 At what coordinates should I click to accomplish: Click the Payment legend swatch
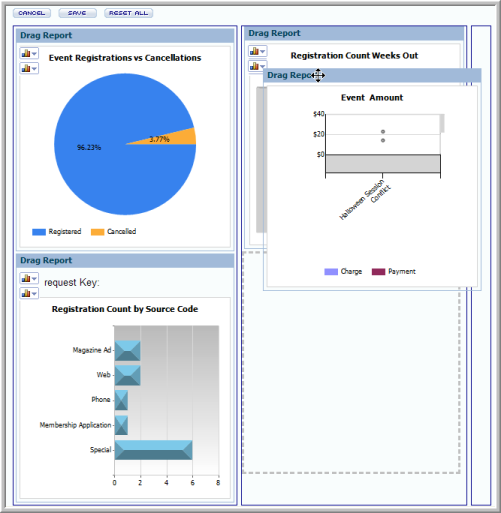click(x=378, y=272)
